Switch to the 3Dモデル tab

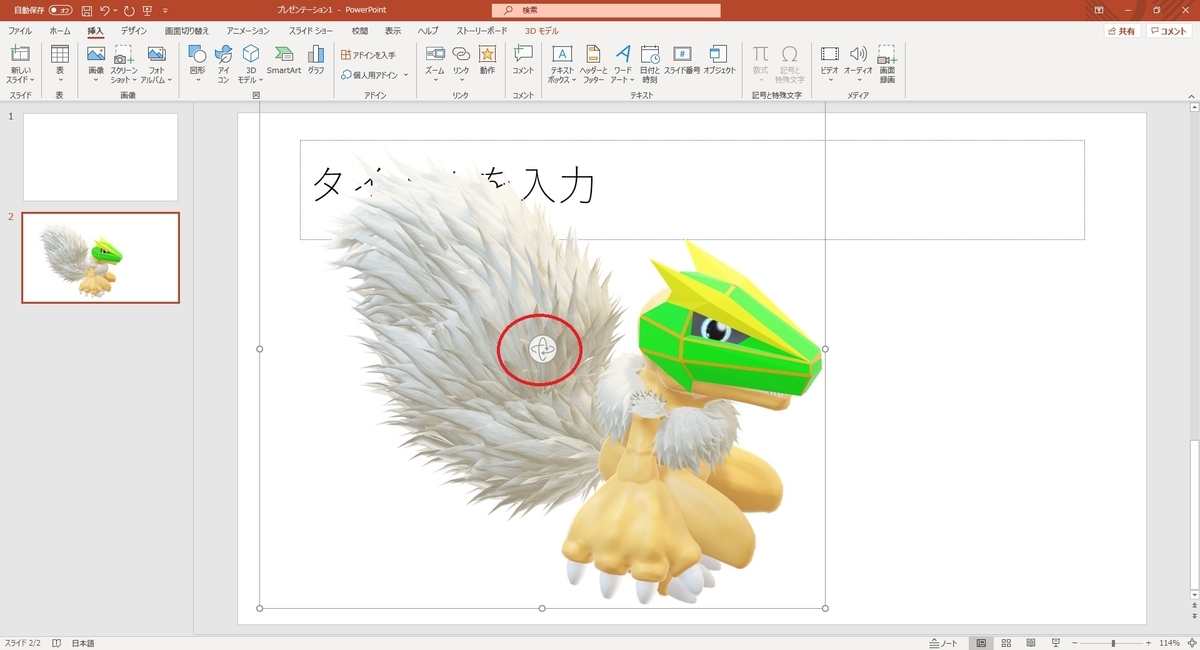point(542,31)
